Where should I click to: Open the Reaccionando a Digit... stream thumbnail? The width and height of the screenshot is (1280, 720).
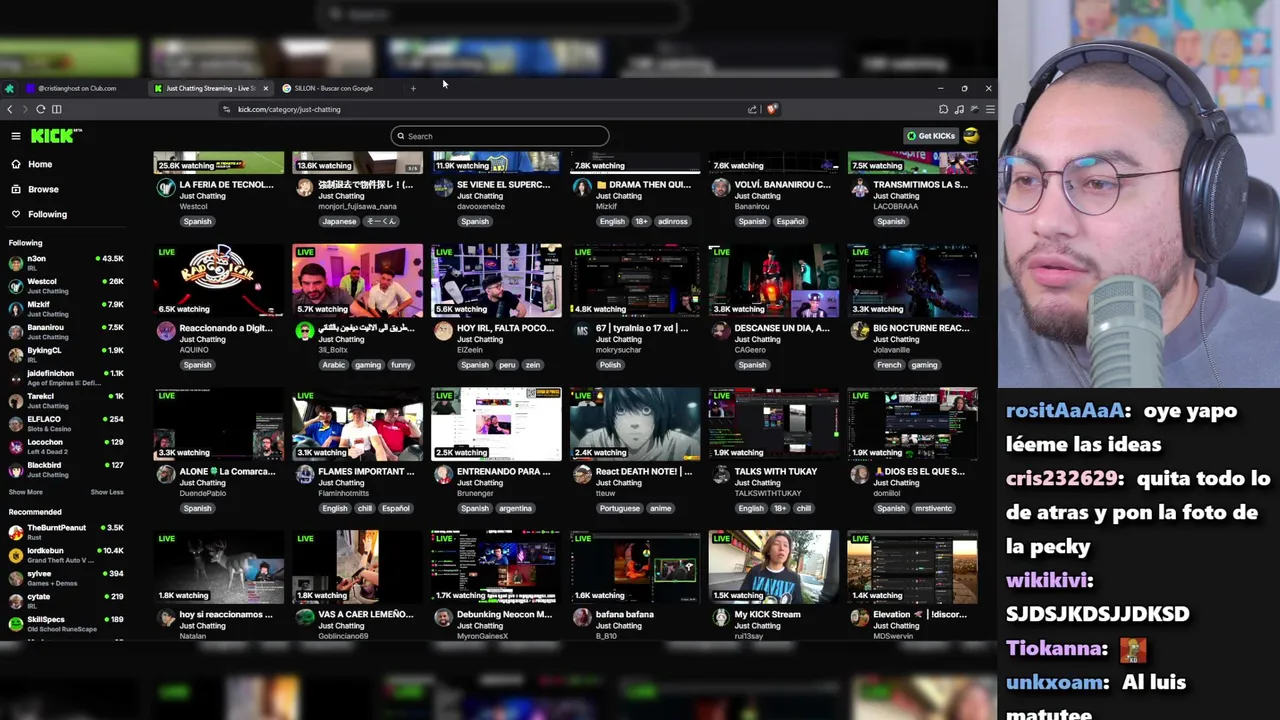click(218, 280)
